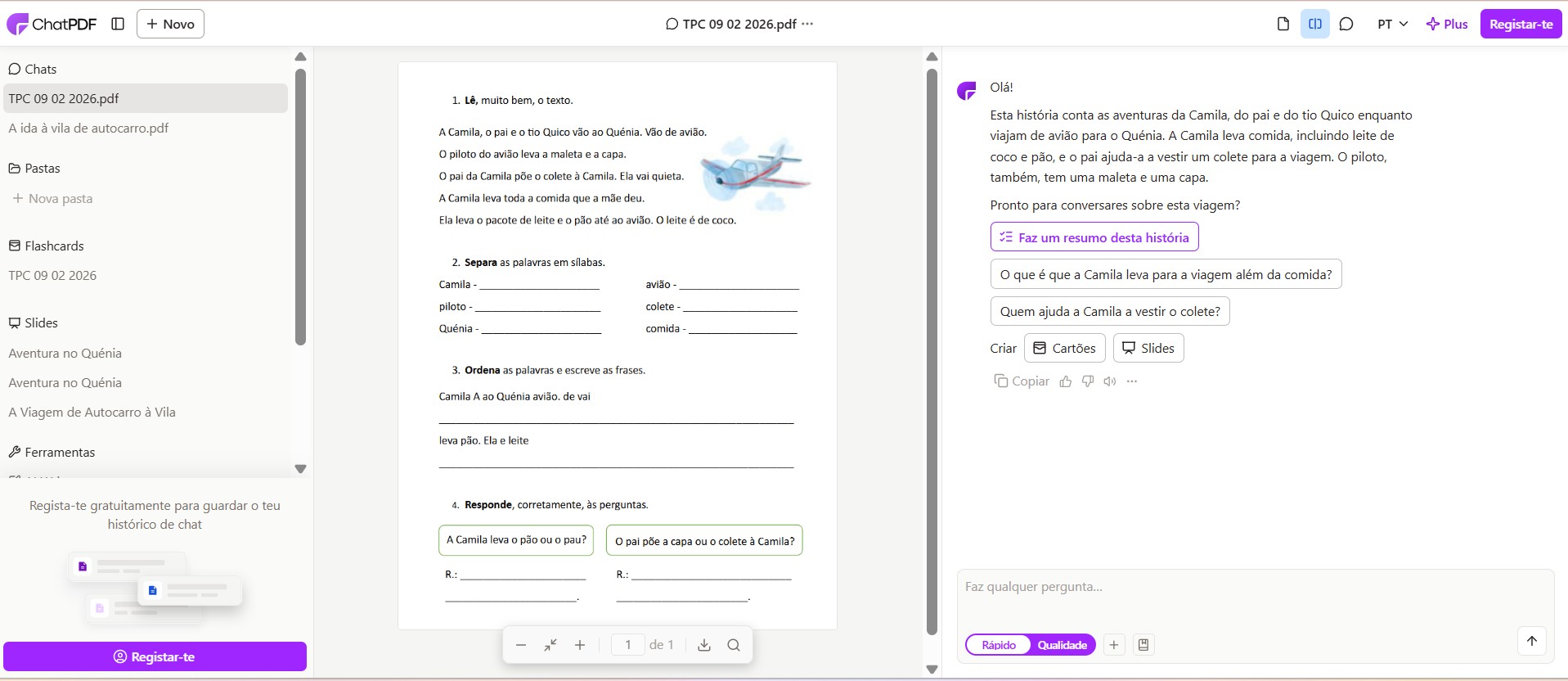Create Cartões flashcards
Viewport: 1568px width, 681px height.
(1064, 348)
